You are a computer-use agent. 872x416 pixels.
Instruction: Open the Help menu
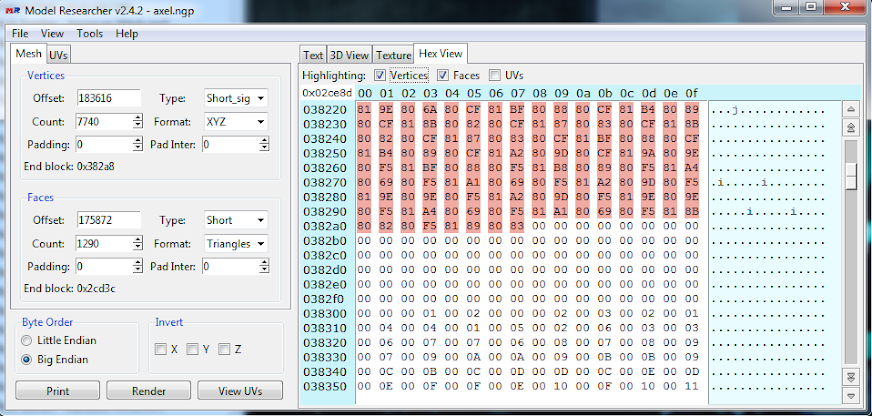point(127,33)
